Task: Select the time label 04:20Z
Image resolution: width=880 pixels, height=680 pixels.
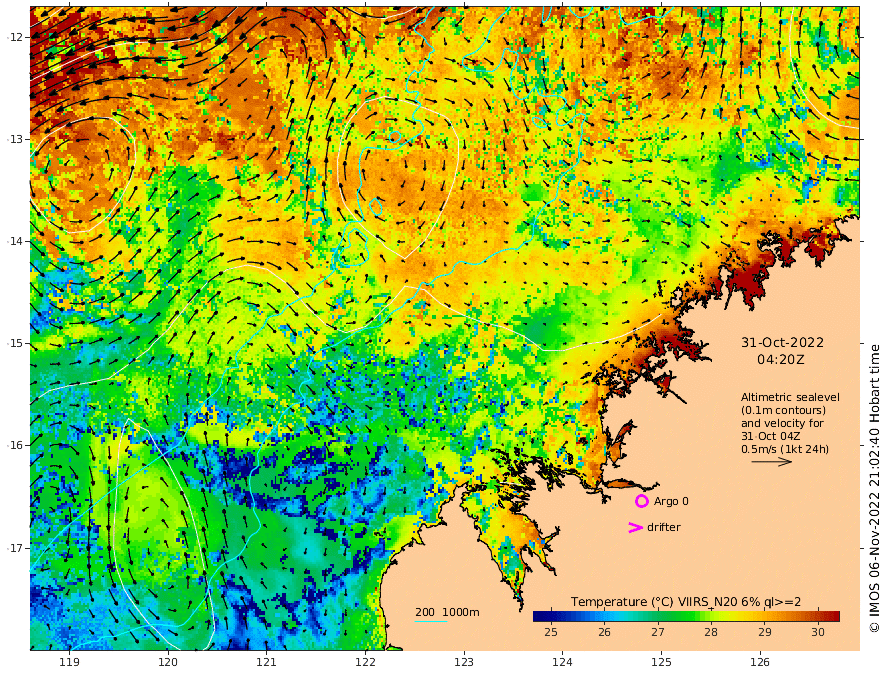Action: coord(781,360)
